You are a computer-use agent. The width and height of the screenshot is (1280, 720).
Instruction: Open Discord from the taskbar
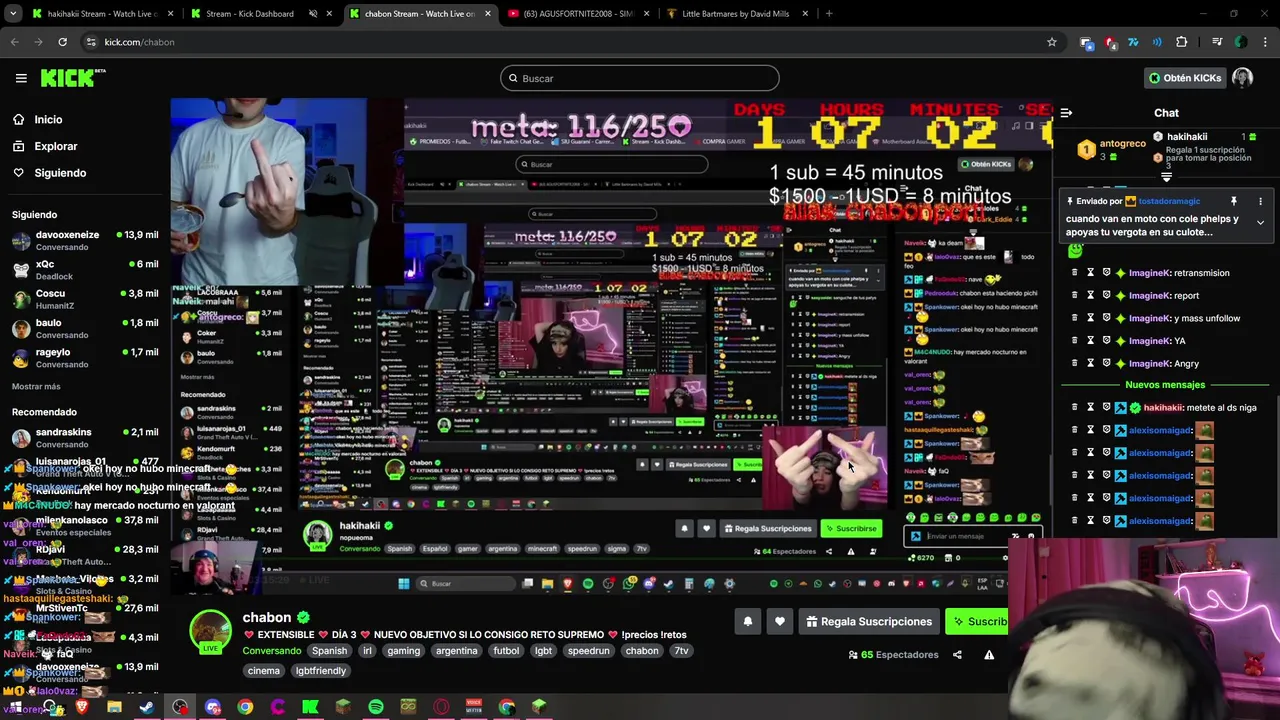[212, 708]
